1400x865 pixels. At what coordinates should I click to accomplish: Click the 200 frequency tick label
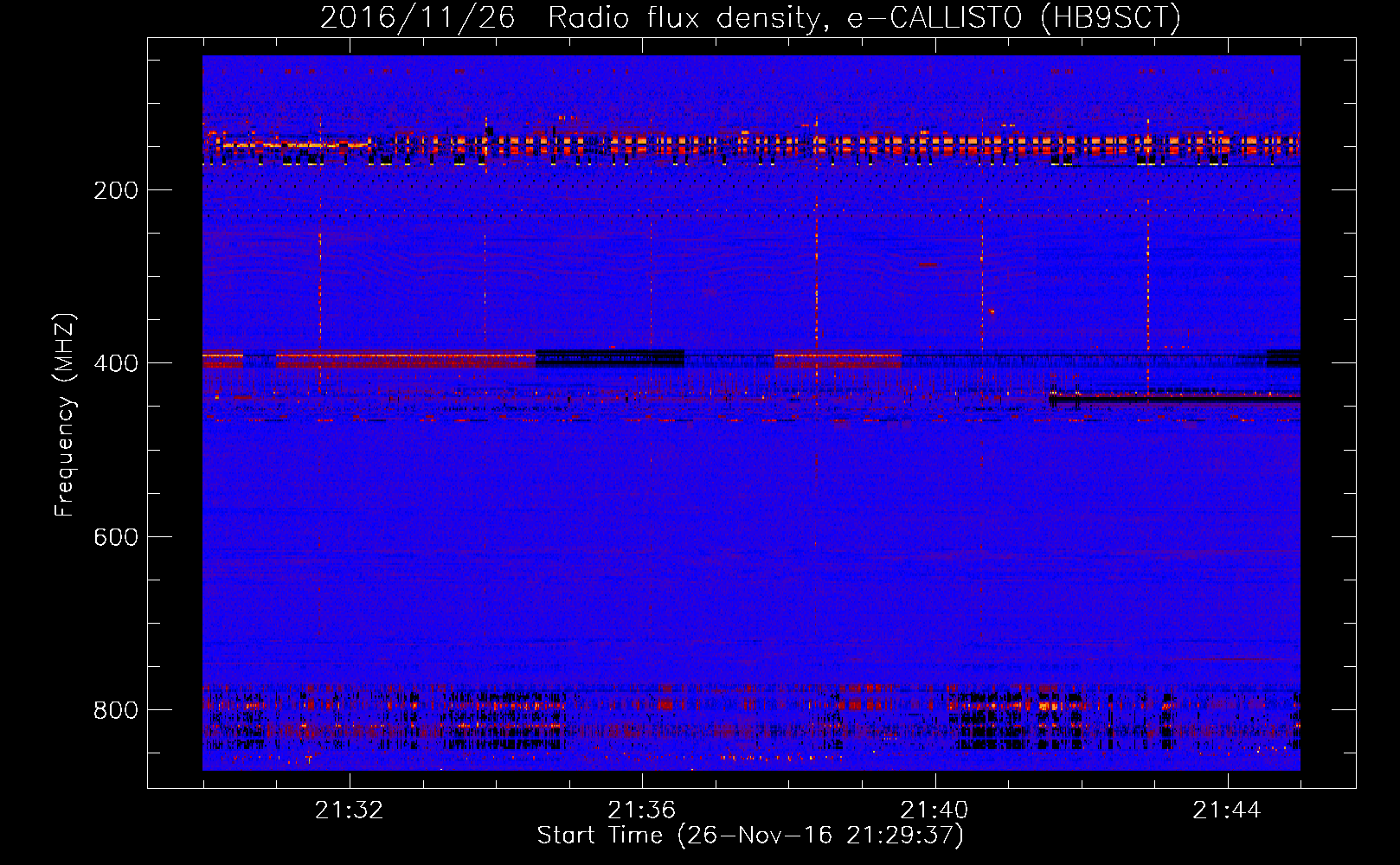click(x=116, y=190)
